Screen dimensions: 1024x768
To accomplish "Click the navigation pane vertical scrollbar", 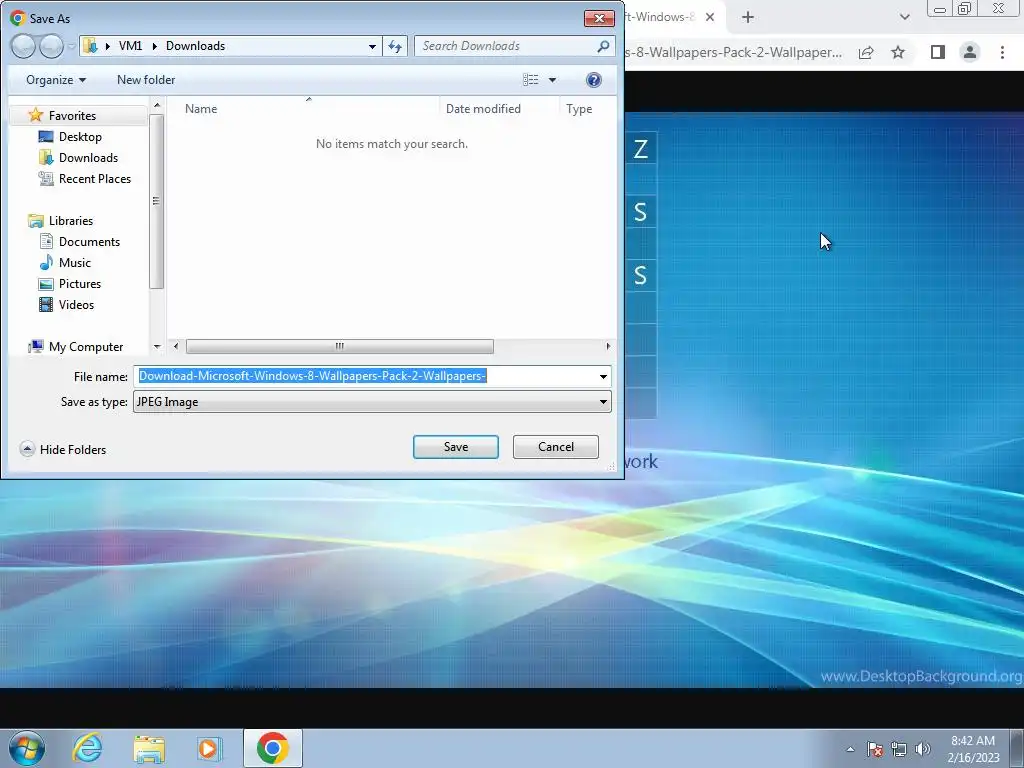I will [156, 201].
